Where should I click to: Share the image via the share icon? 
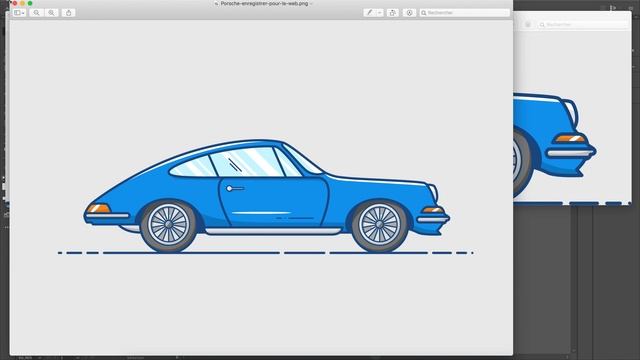[x=69, y=13]
